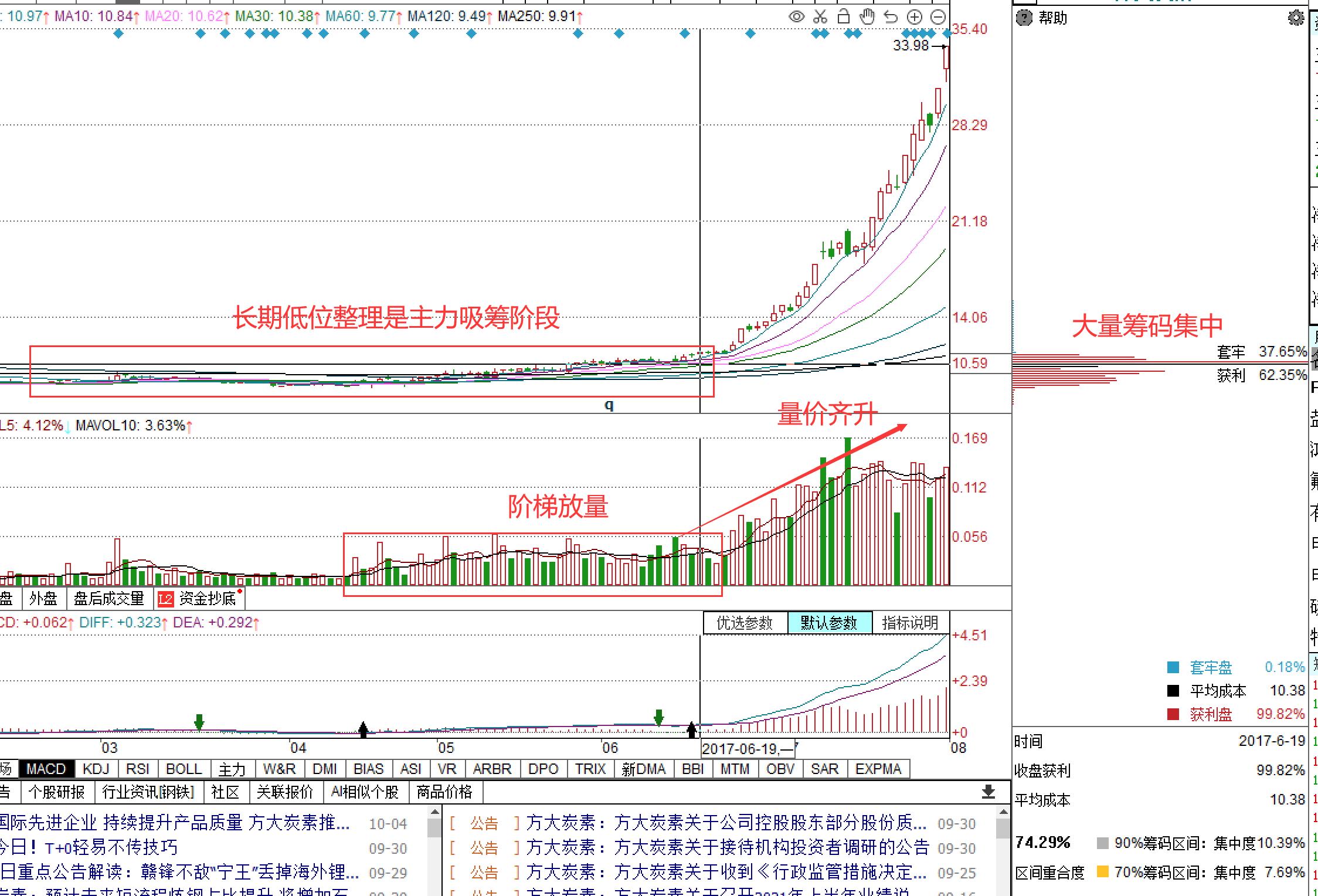Zoom in on the chart with the plus icon

tap(915, 17)
